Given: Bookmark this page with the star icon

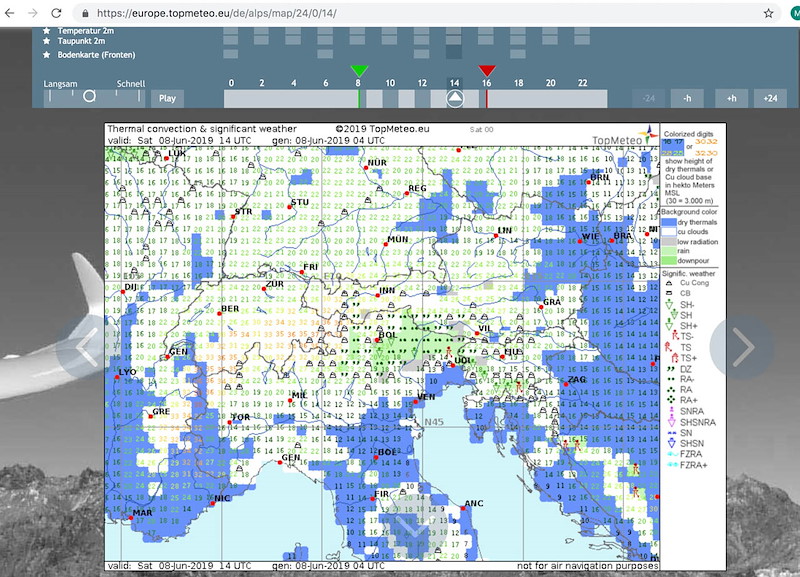Looking at the screenshot, I should point(768,13).
